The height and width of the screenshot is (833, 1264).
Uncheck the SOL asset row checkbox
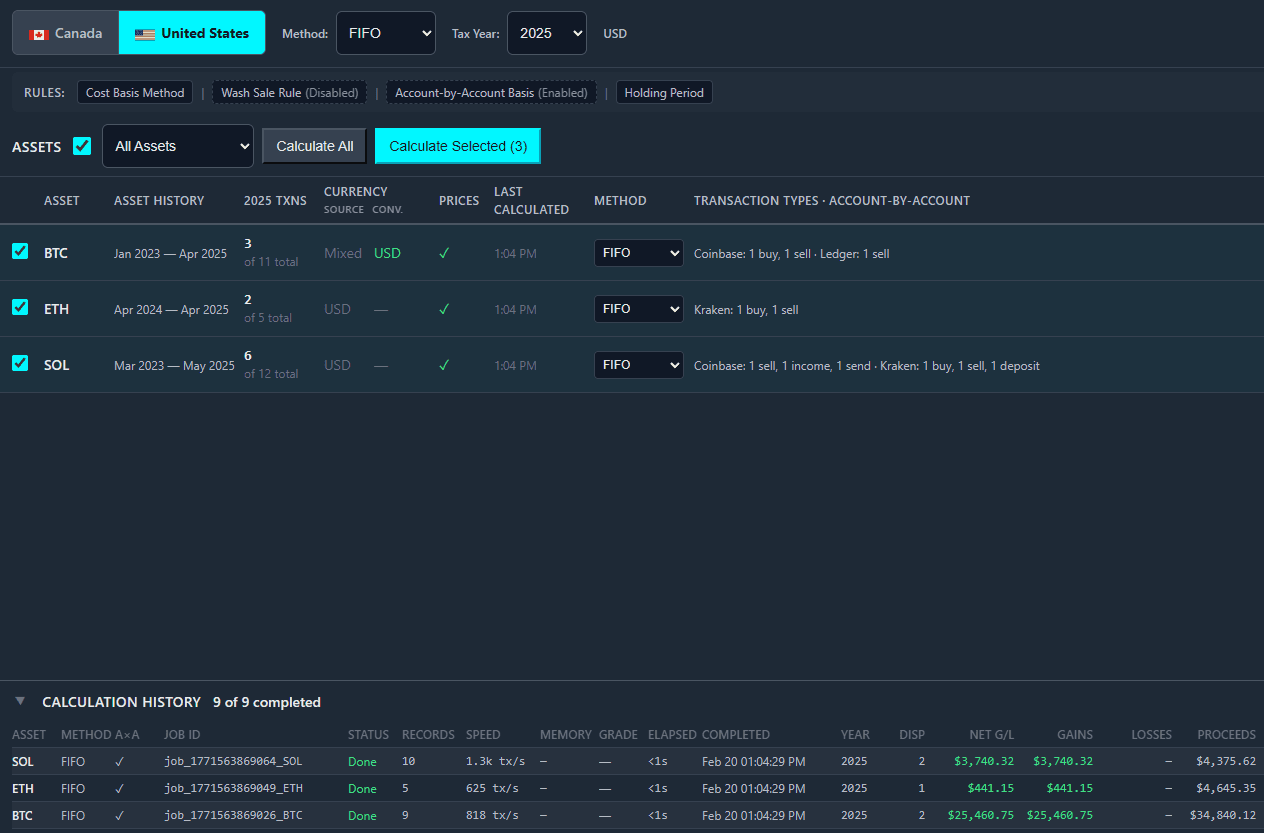[19, 364]
